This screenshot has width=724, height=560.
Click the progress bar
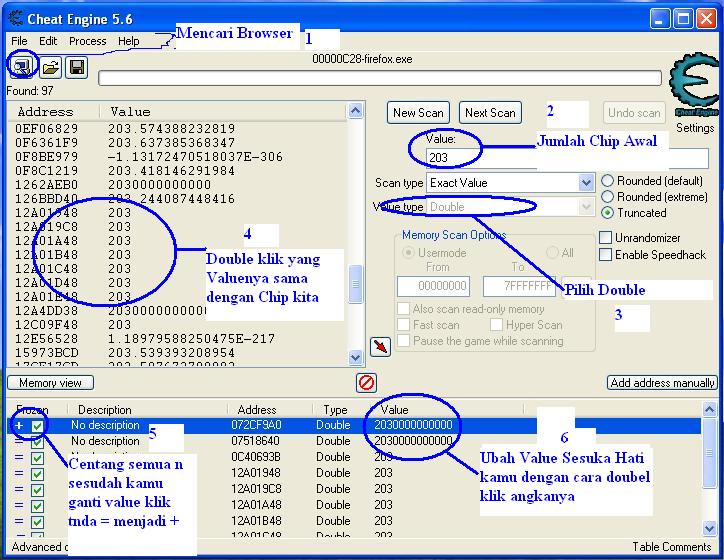(x=380, y=78)
